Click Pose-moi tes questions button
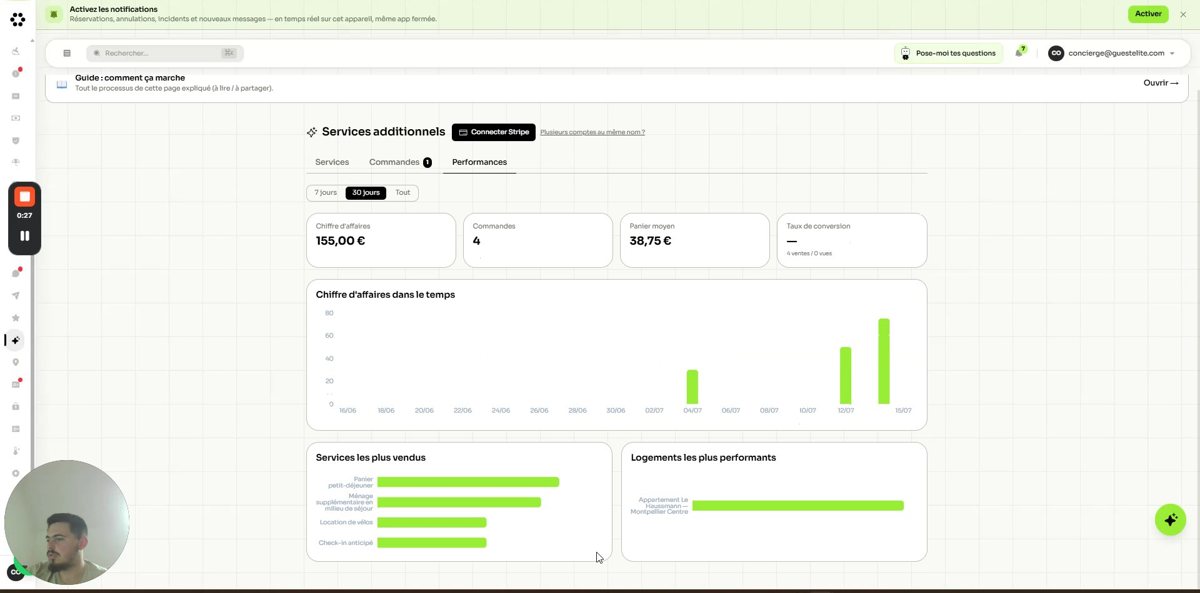1200x593 pixels. click(x=948, y=53)
